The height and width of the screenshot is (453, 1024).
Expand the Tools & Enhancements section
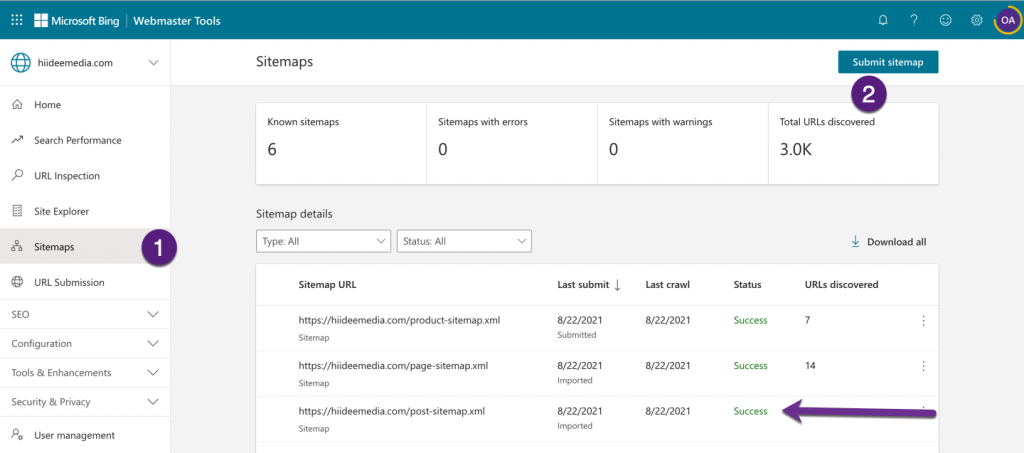pyautogui.click(x=85, y=373)
